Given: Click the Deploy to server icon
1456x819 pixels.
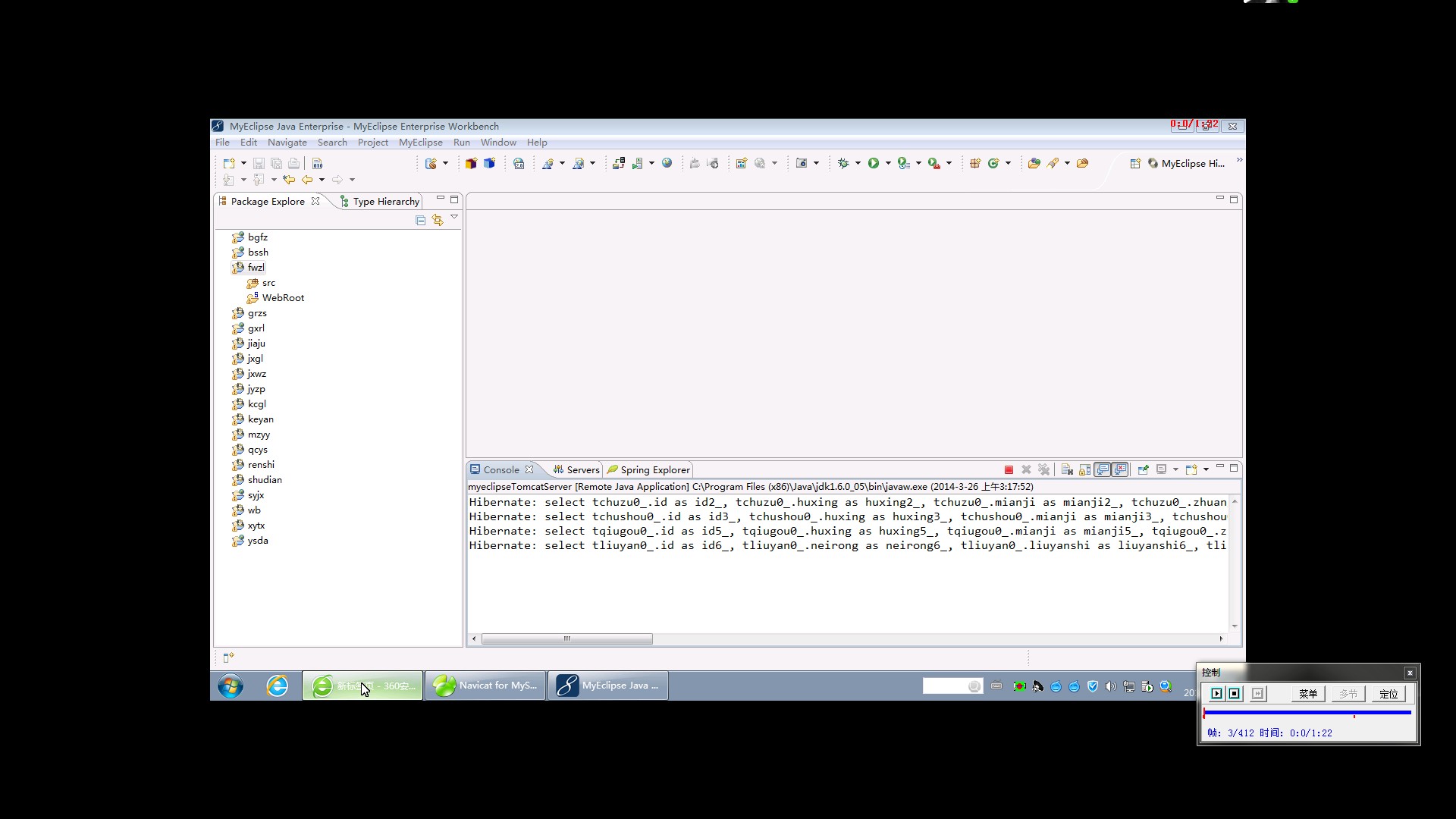Looking at the screenshot, I should pyautogui.click(x=619, y=163).
